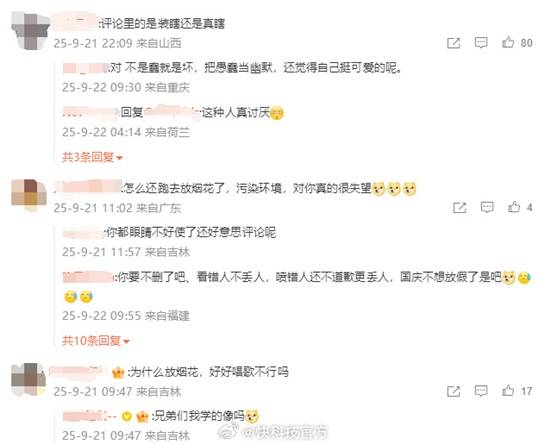The image size is (550, 444).
Task: Click the crown badge beside third commenter's name
Action: click(x=118, y=372)
